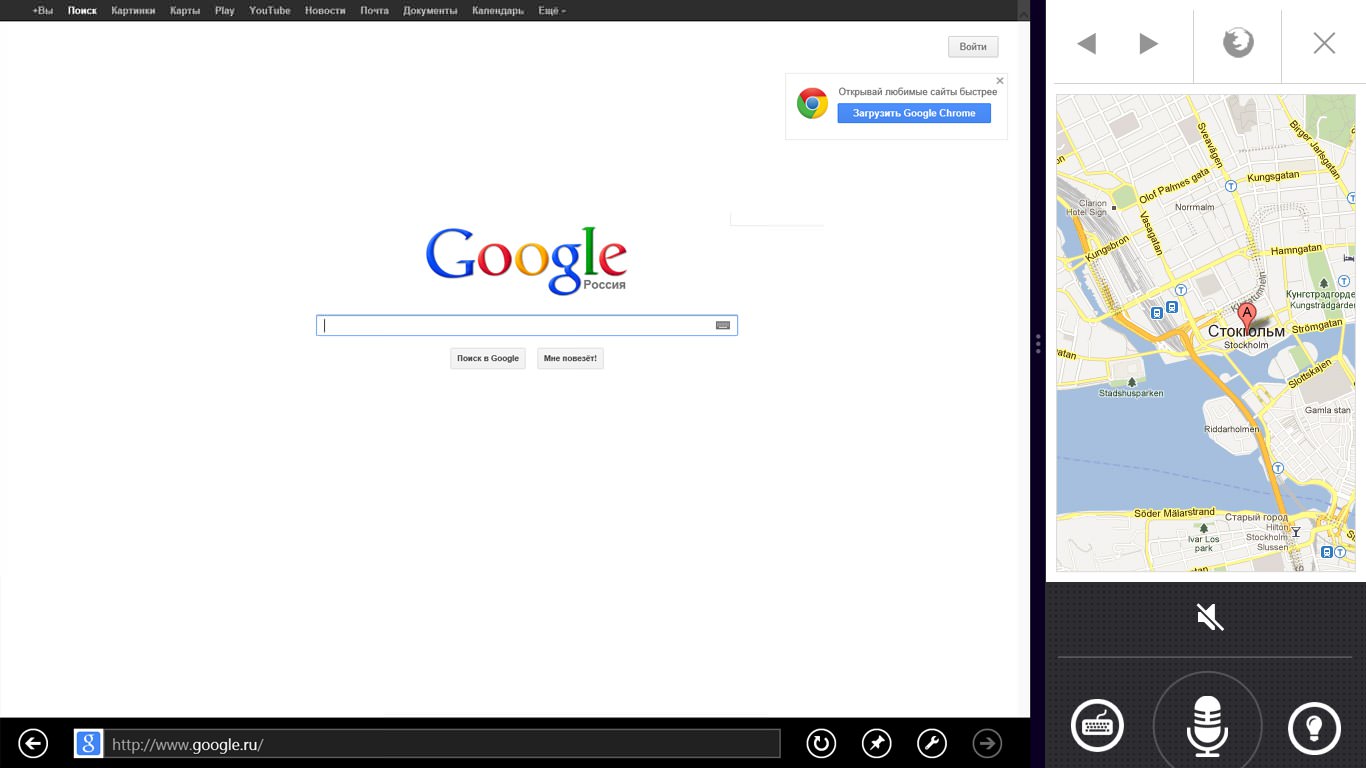Go back with the browser back arrow
The width and height of the screenshot is (1366, 768).
(x=33, y=743)
